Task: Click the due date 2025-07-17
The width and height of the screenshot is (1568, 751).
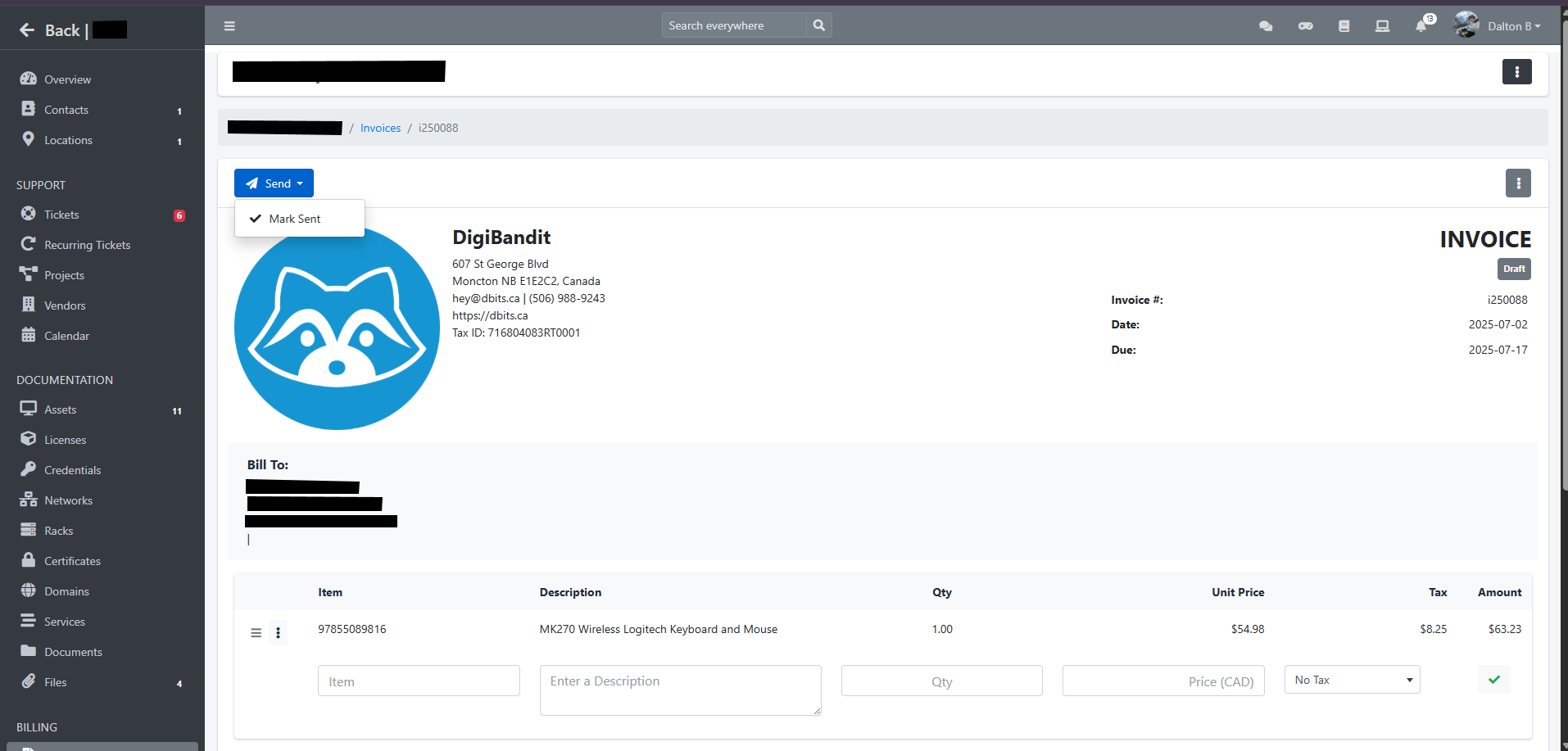Action: pyautogui.click(x=1498, y=350)
